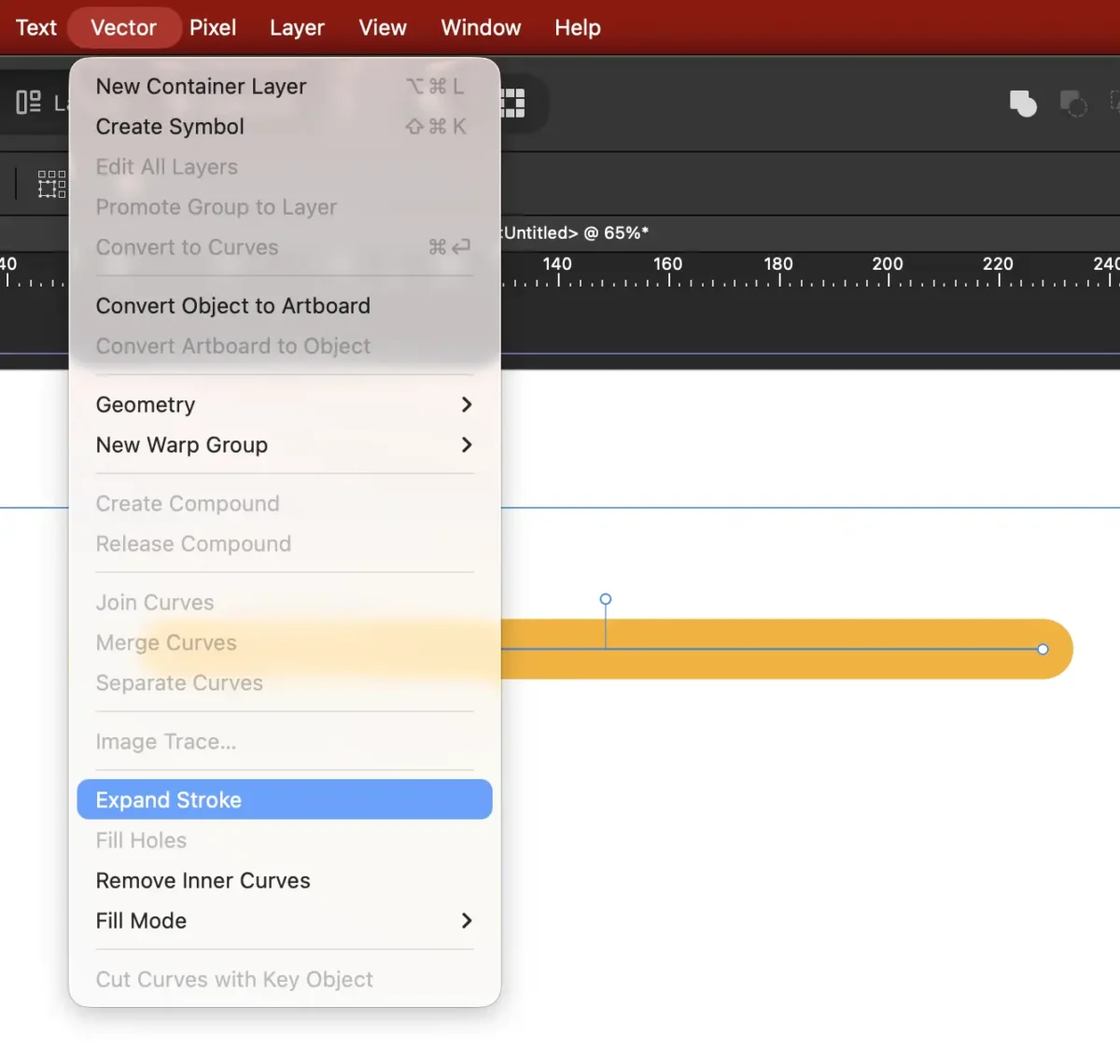
Task: Click the layout panel icon in toolbar
Action: point(29,102)
